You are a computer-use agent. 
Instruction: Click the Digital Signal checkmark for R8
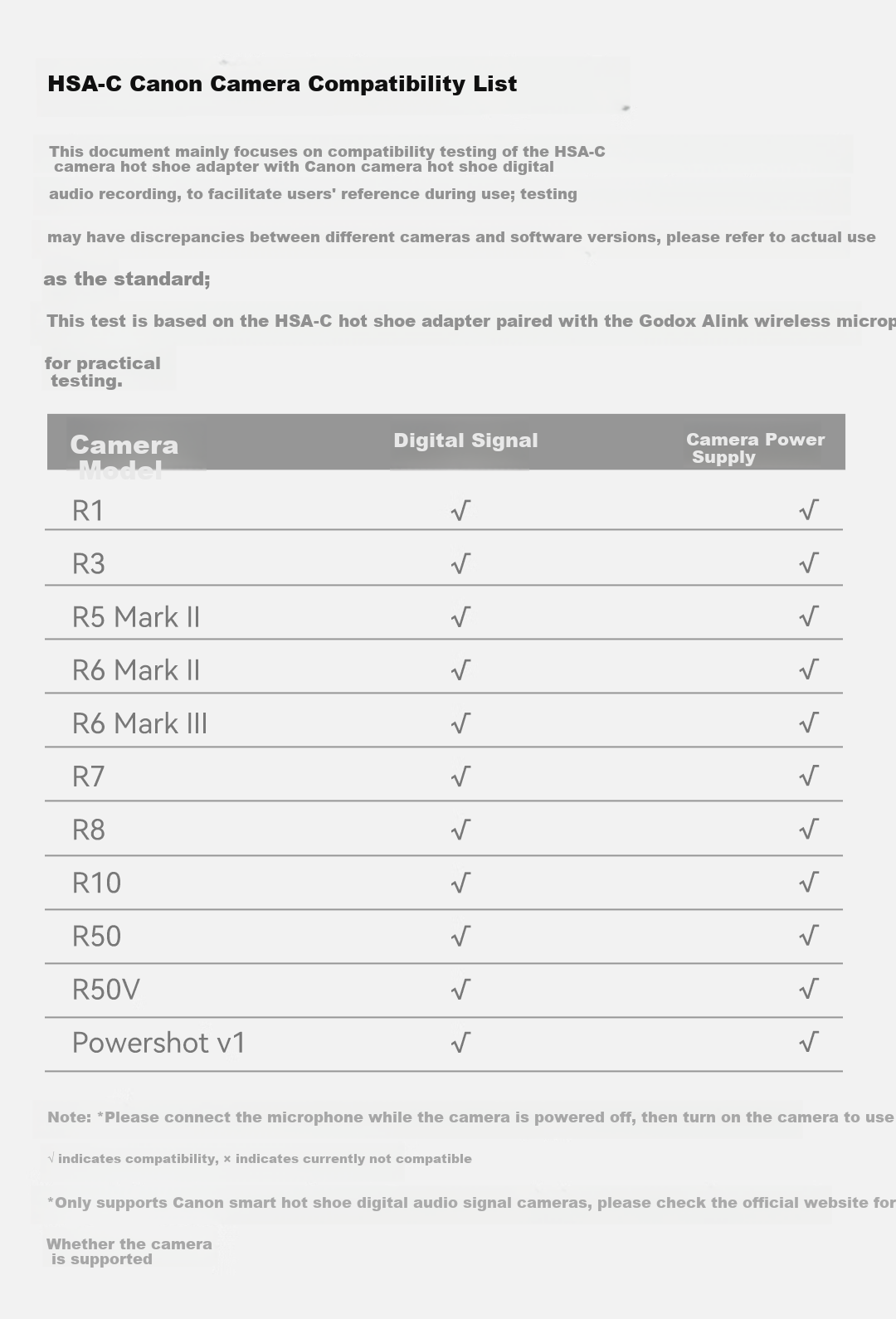460,830
